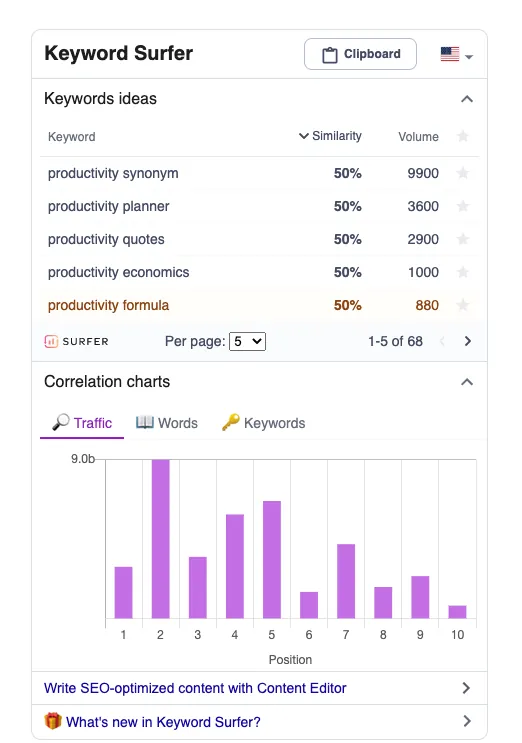Click the star icon in Volume header

click(x=463, y=136)
